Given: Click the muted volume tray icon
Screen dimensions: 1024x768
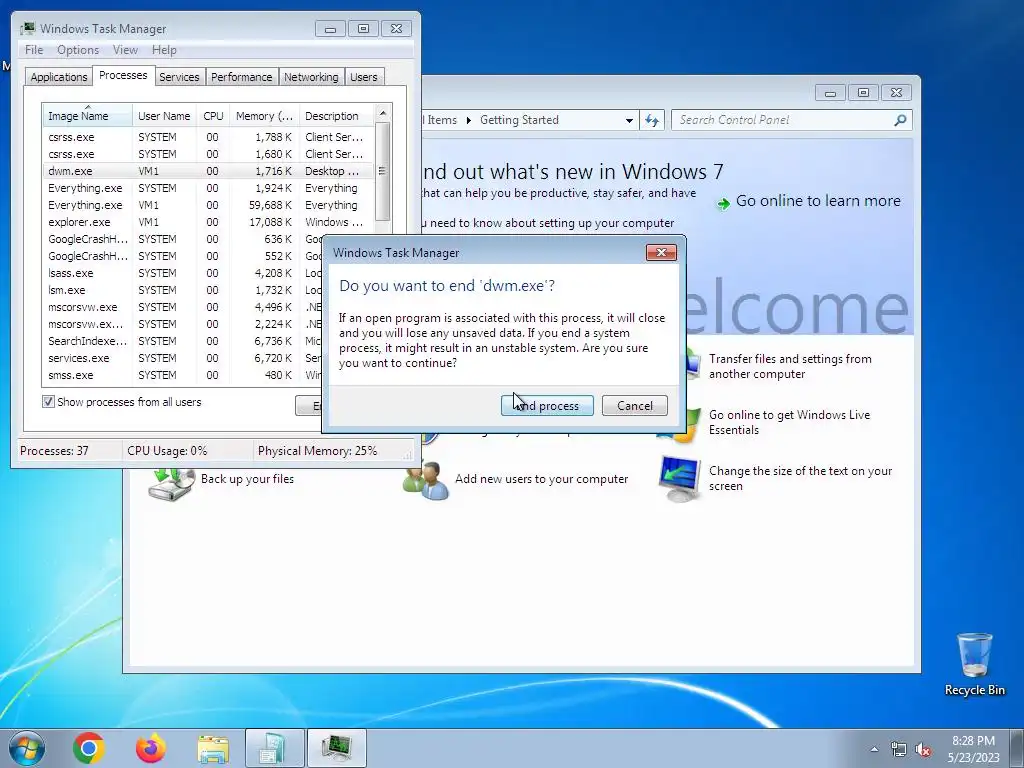Looking at the screenshot, I should 923,750.
